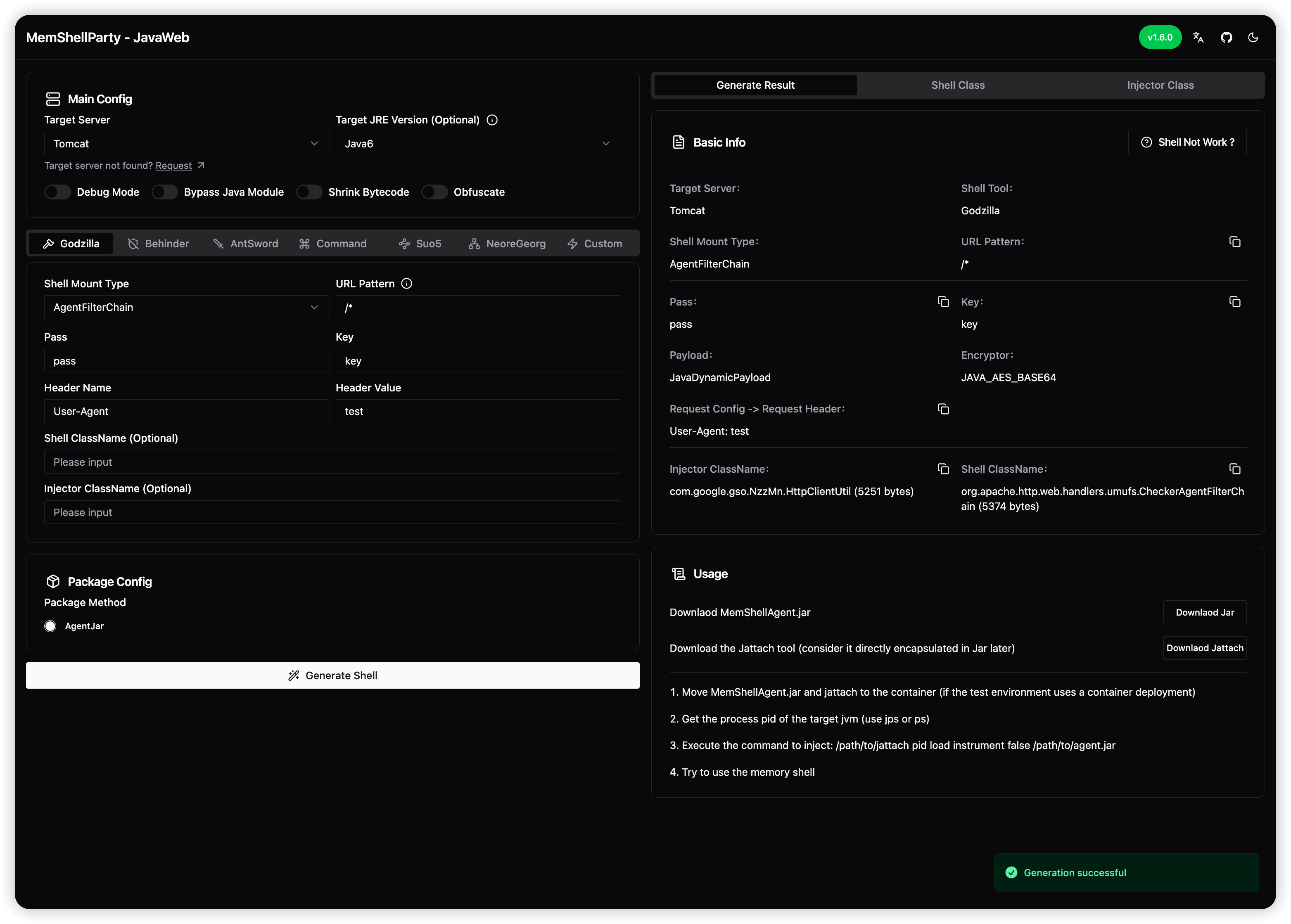Image resolution: width=1291 pixels, height=924 pixels.
Task: Click the Shell ClassName optional input
Action: (x=332, y=462)
